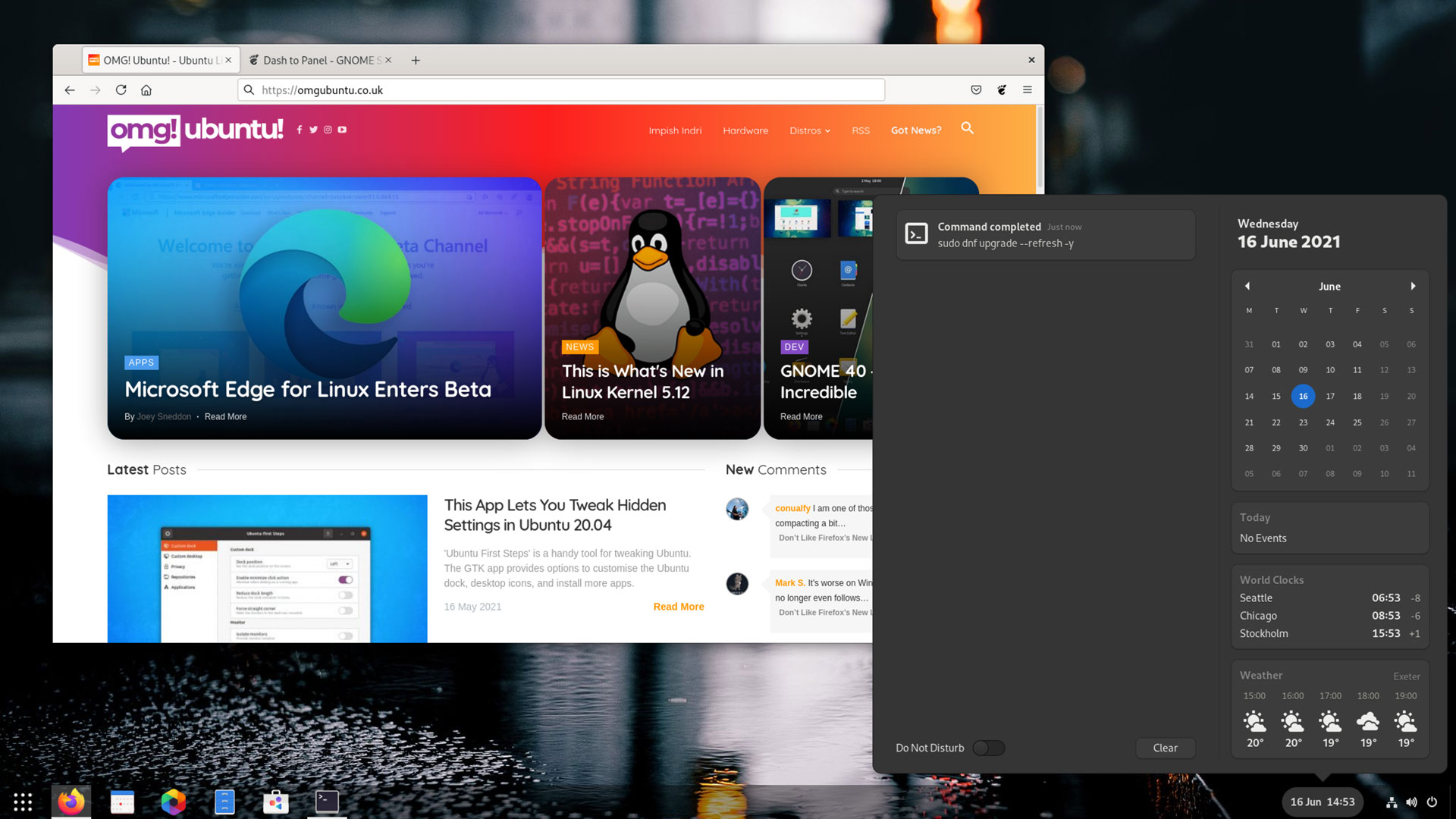This screenshot has width=1456, height=819.
Task: Click the omg! ubuntu! site logo
Action: (196, 132)
